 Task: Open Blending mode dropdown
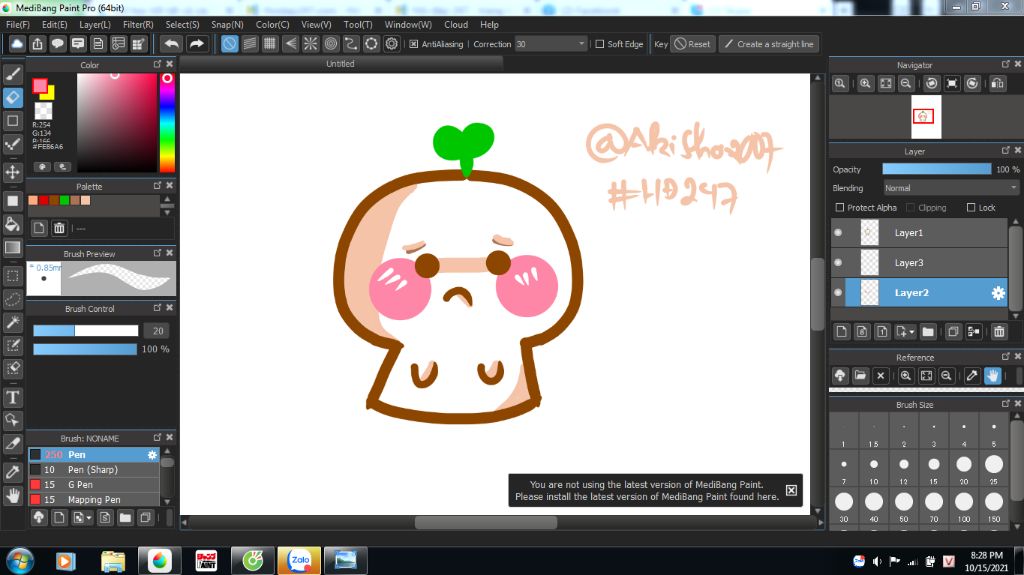coord(950,188)
